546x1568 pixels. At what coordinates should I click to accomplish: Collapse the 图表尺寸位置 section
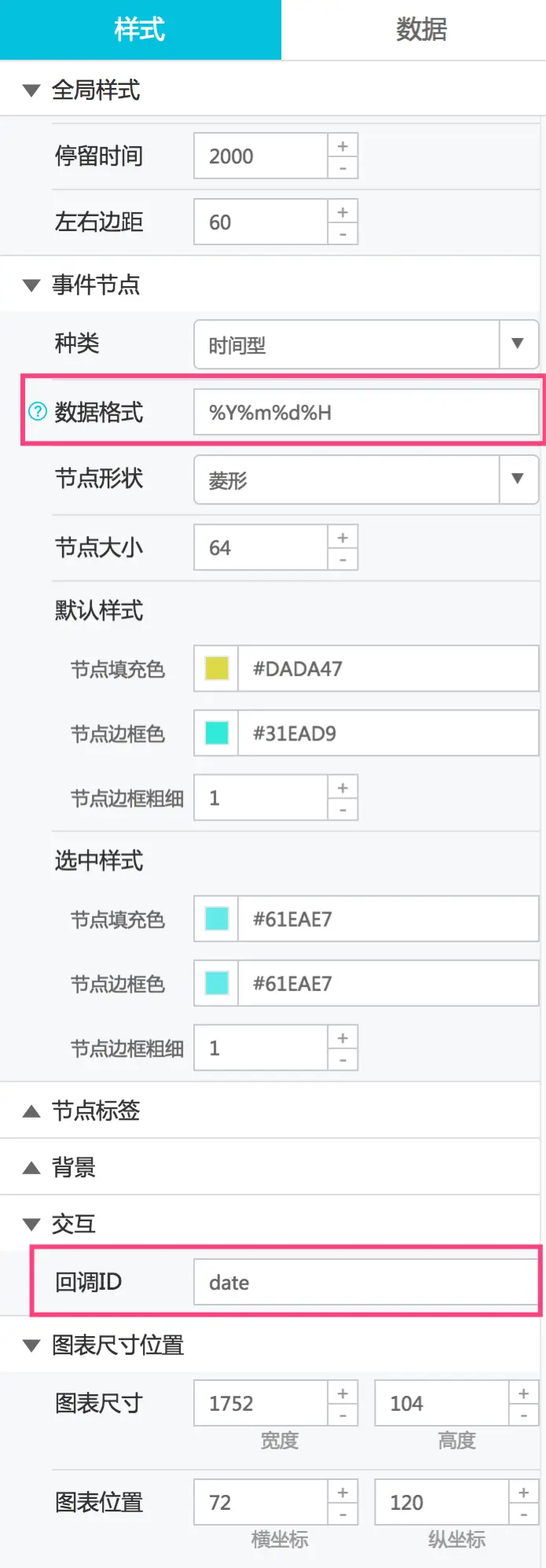[x=31, y=1345]
